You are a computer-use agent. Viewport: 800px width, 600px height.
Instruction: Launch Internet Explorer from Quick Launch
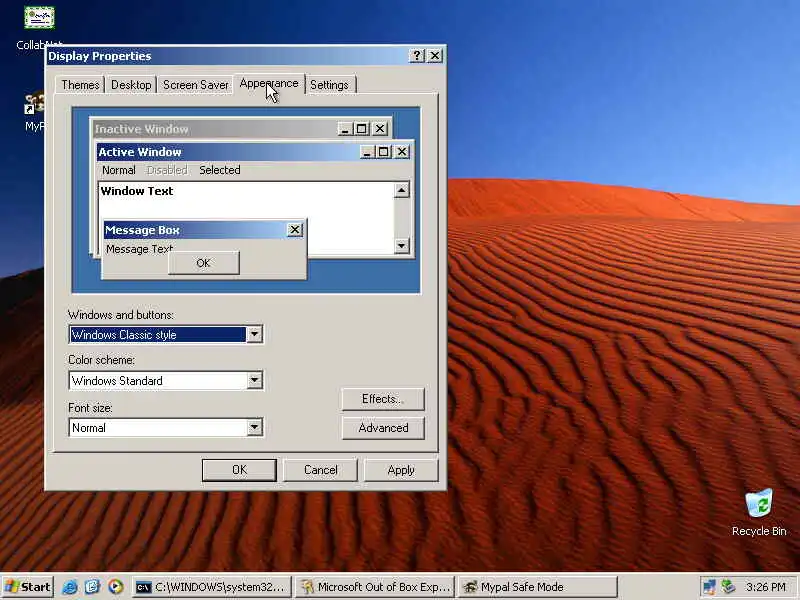click(x=70, y=587)
